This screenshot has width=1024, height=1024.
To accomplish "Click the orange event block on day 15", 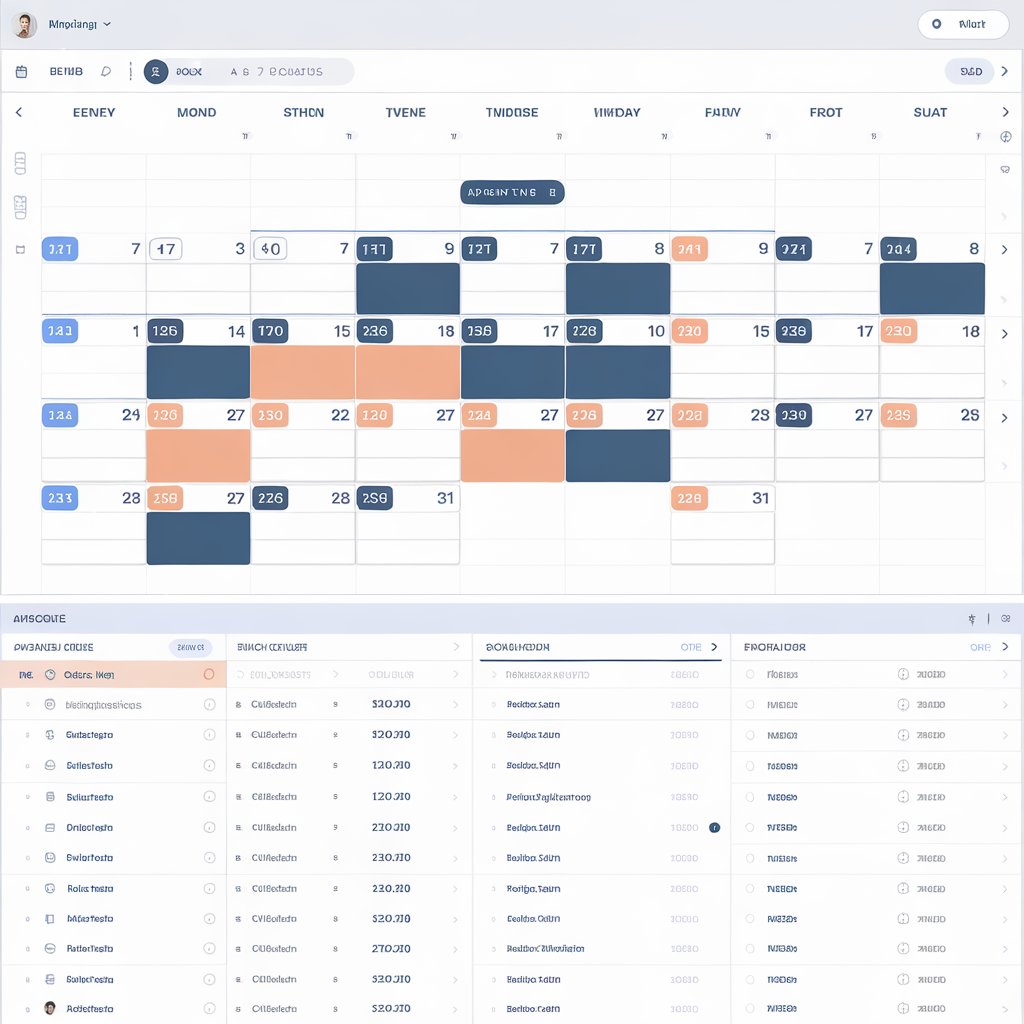I will pos(303,372).
